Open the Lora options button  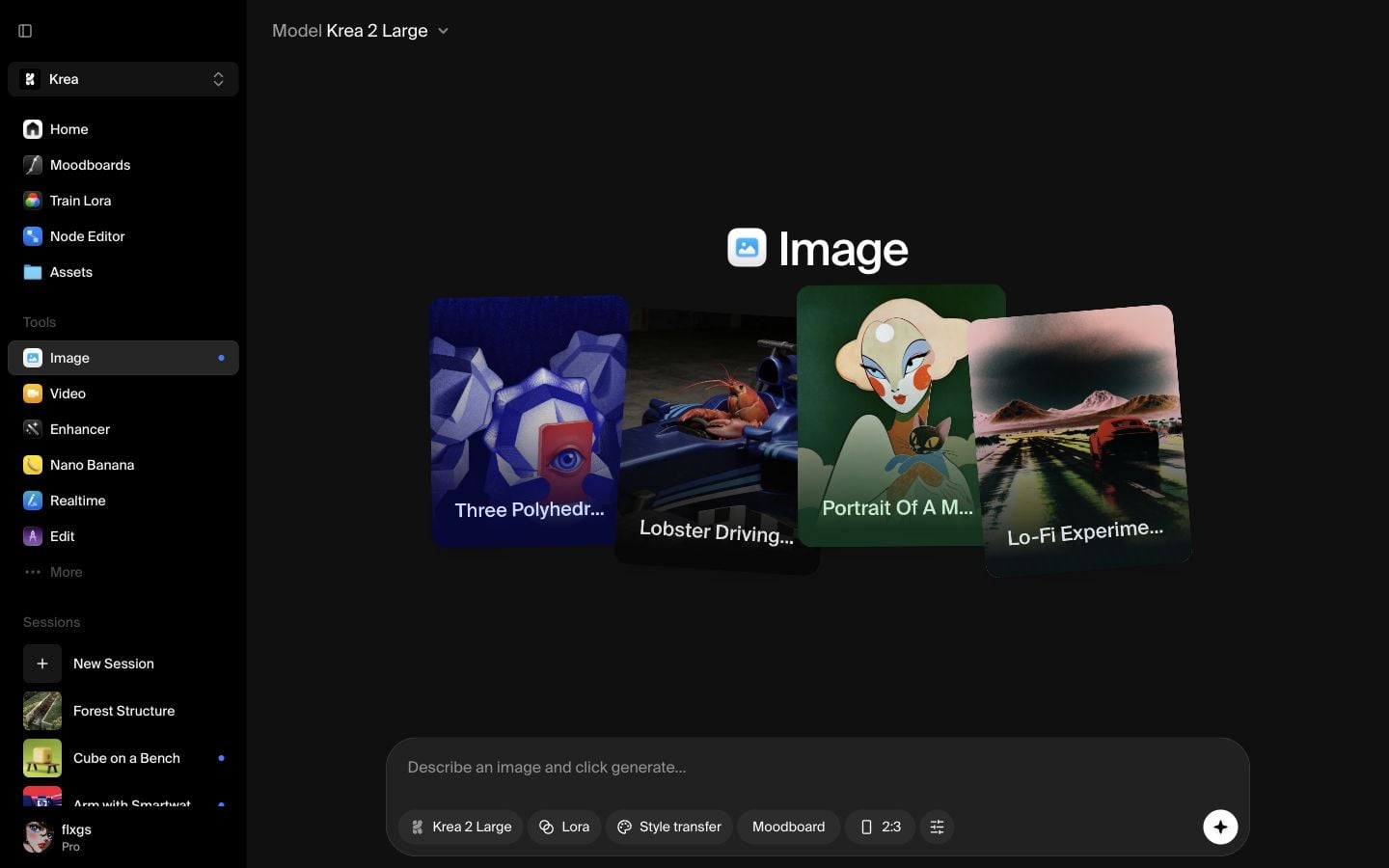(x=564, y=827)
